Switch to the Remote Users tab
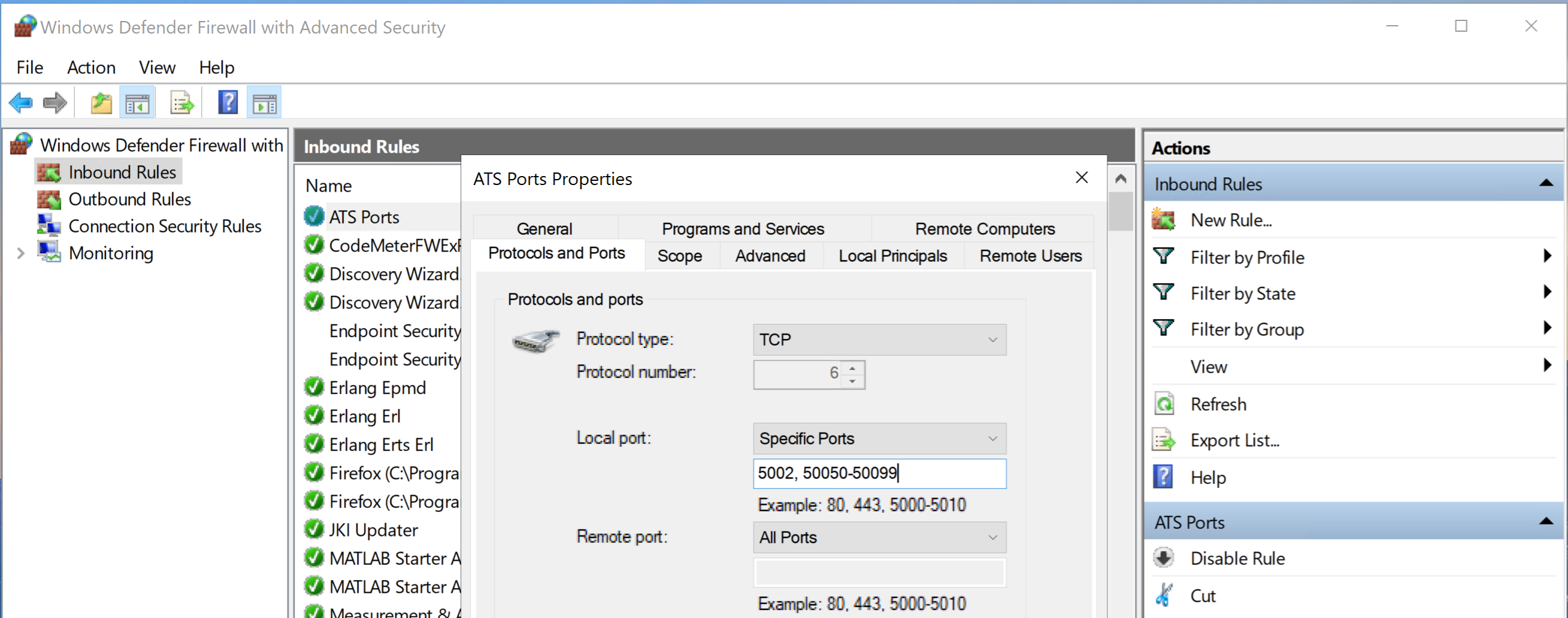Image resolution: width=1568 pixels, height=618 pixels. click(x=1031, y=256)
